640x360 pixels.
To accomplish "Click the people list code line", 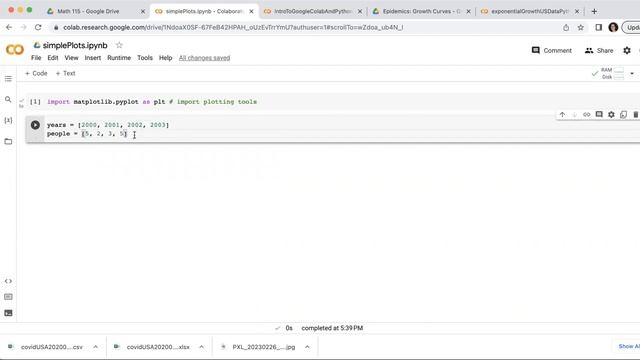I will [x=87, y=134].
